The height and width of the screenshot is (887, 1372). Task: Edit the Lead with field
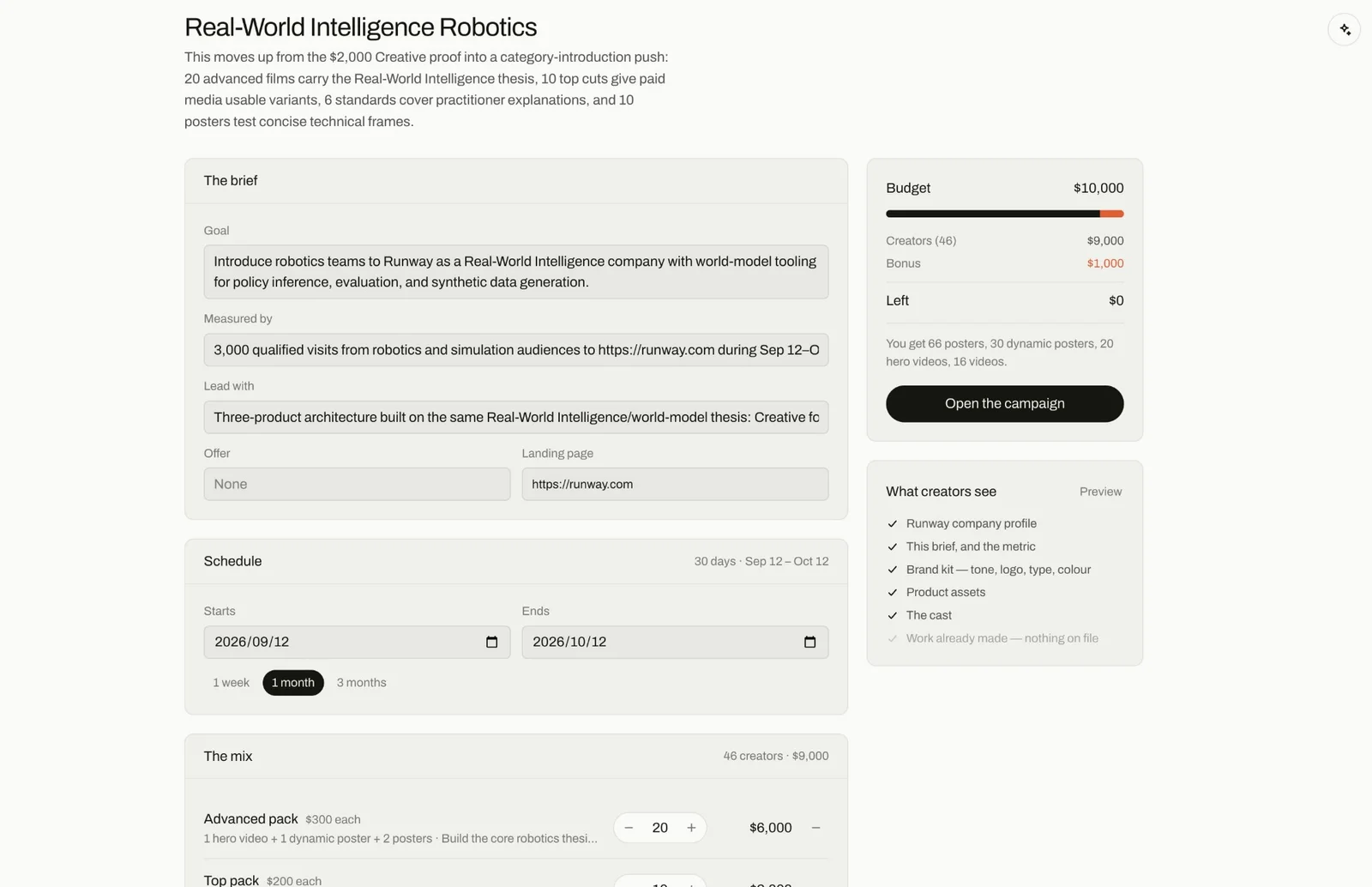[516, 417]
